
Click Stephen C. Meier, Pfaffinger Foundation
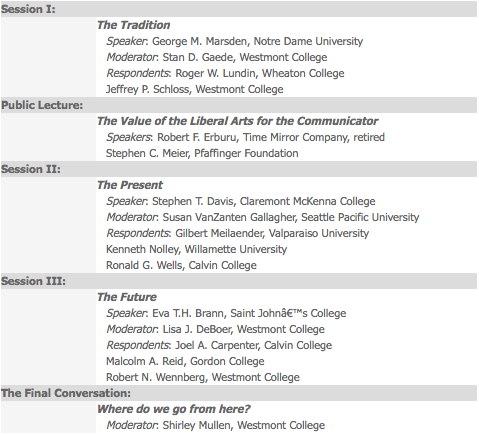202,153
